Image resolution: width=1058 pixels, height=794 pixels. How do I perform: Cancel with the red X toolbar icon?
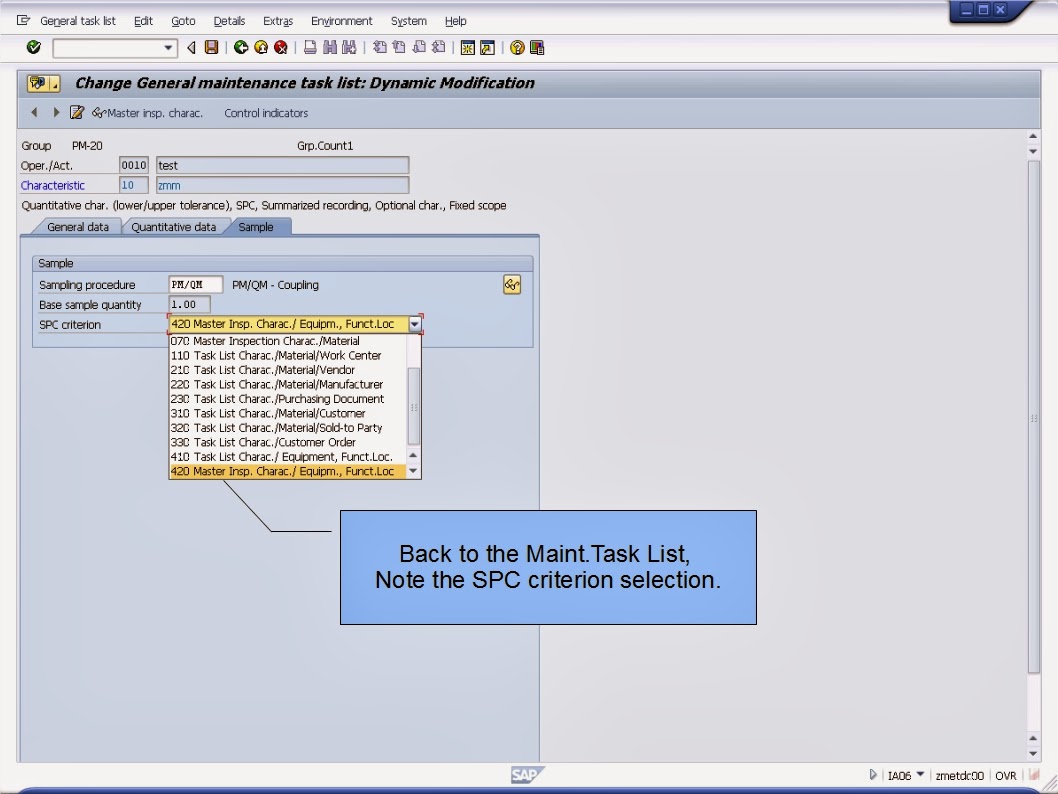click(x=282, y=47)
